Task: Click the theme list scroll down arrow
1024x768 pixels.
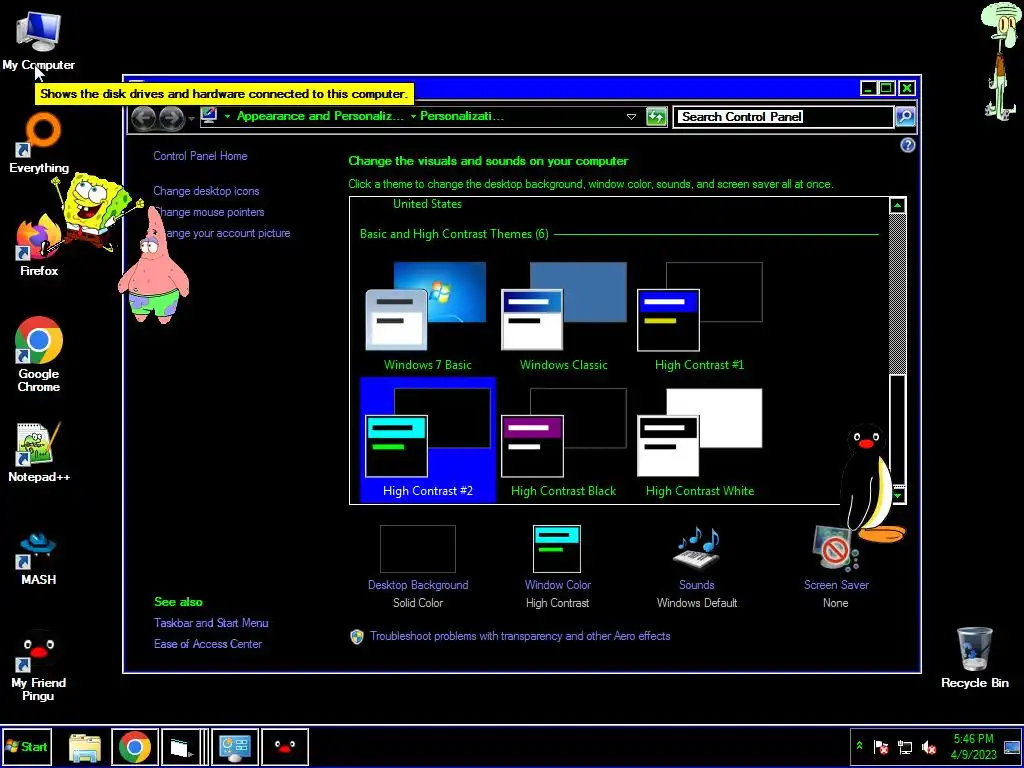Action: click(897, 496)
